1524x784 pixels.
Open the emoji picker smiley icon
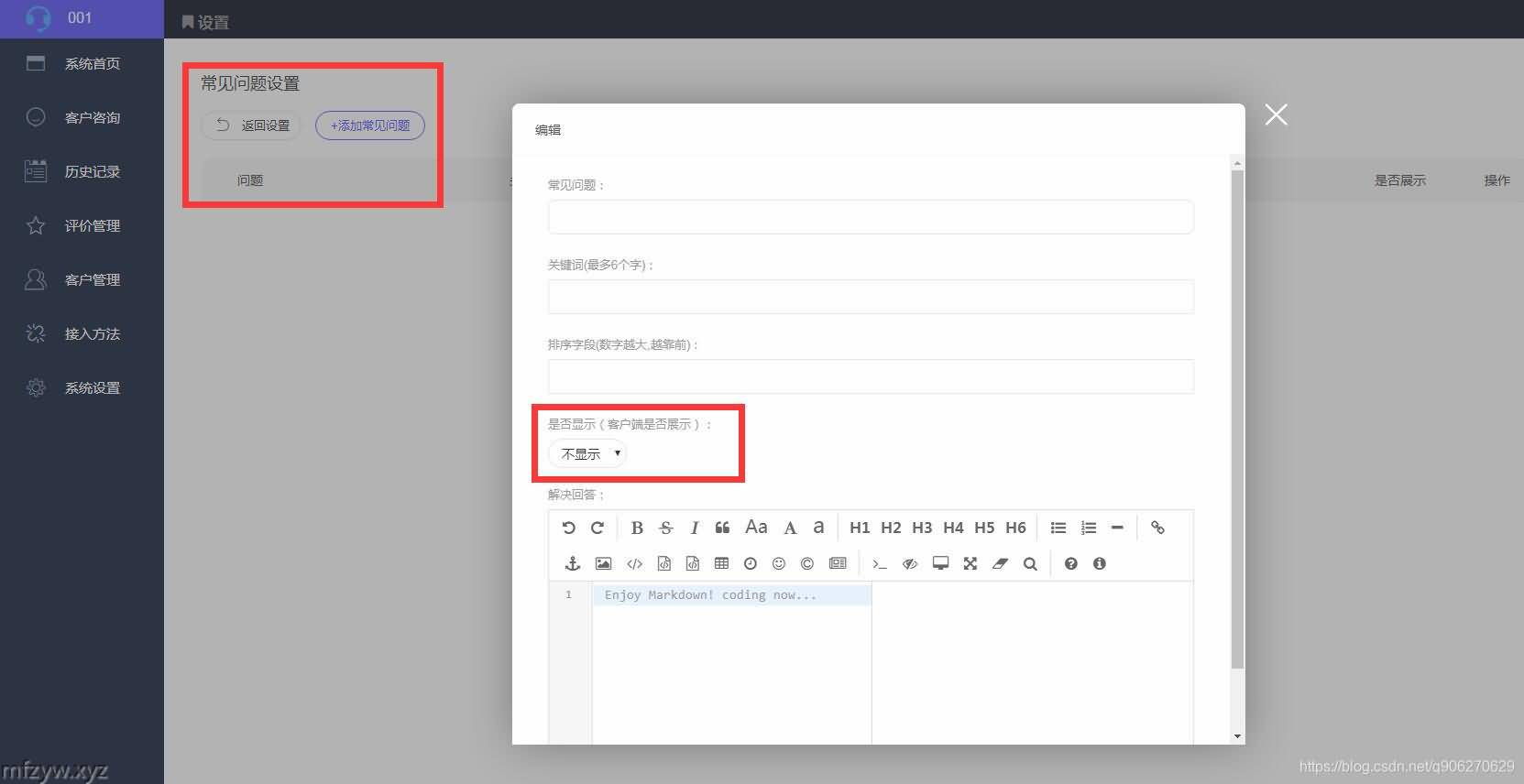[x=779, y=563]
